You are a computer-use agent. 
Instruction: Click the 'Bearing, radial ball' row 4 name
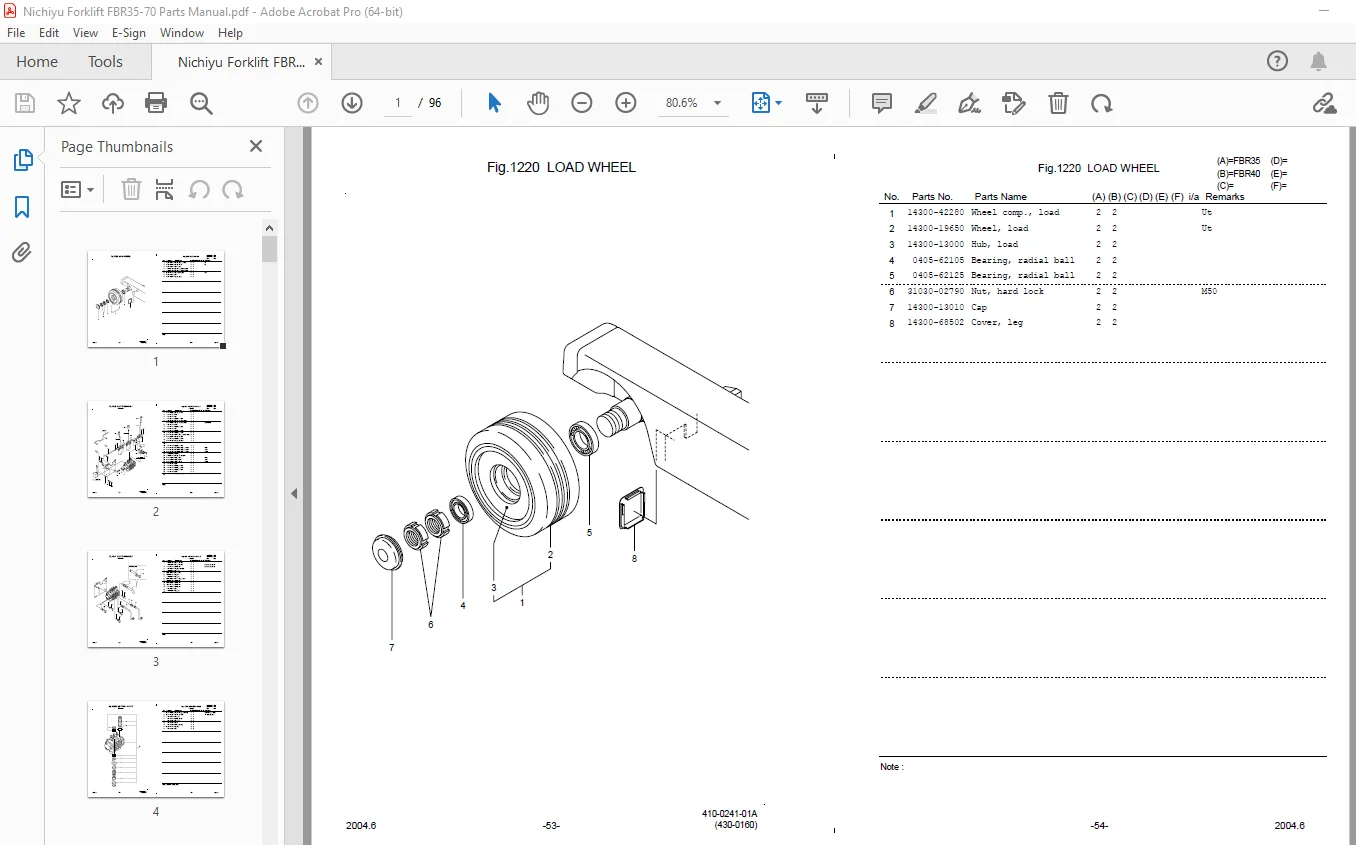[x=1023, y=260]
